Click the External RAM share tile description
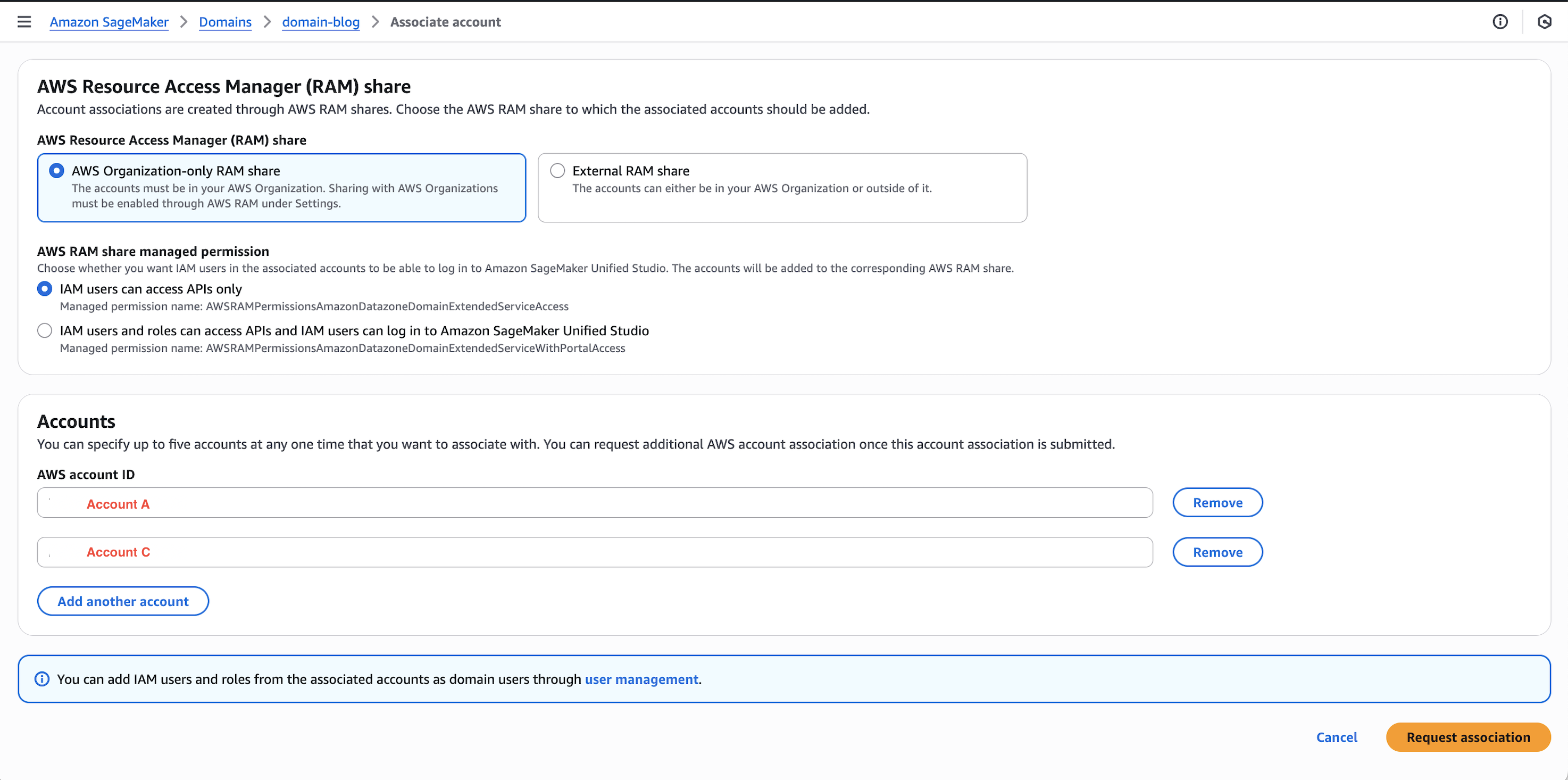Viewport: 1568px width, 780px height. [752, 189]
